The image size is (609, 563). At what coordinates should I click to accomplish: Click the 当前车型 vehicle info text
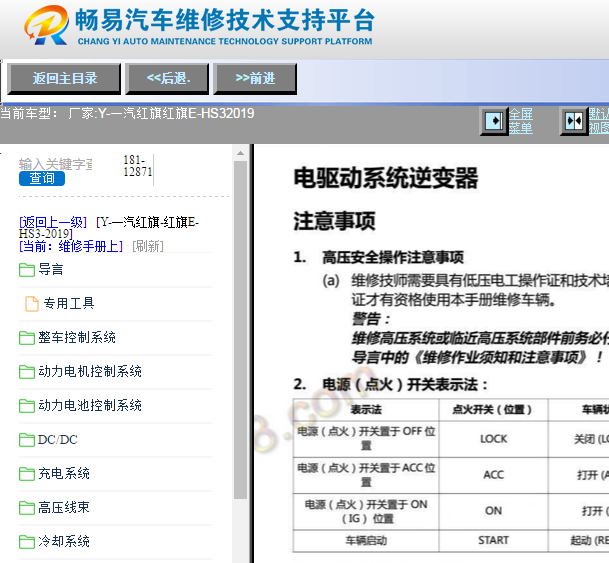[127, 113]
